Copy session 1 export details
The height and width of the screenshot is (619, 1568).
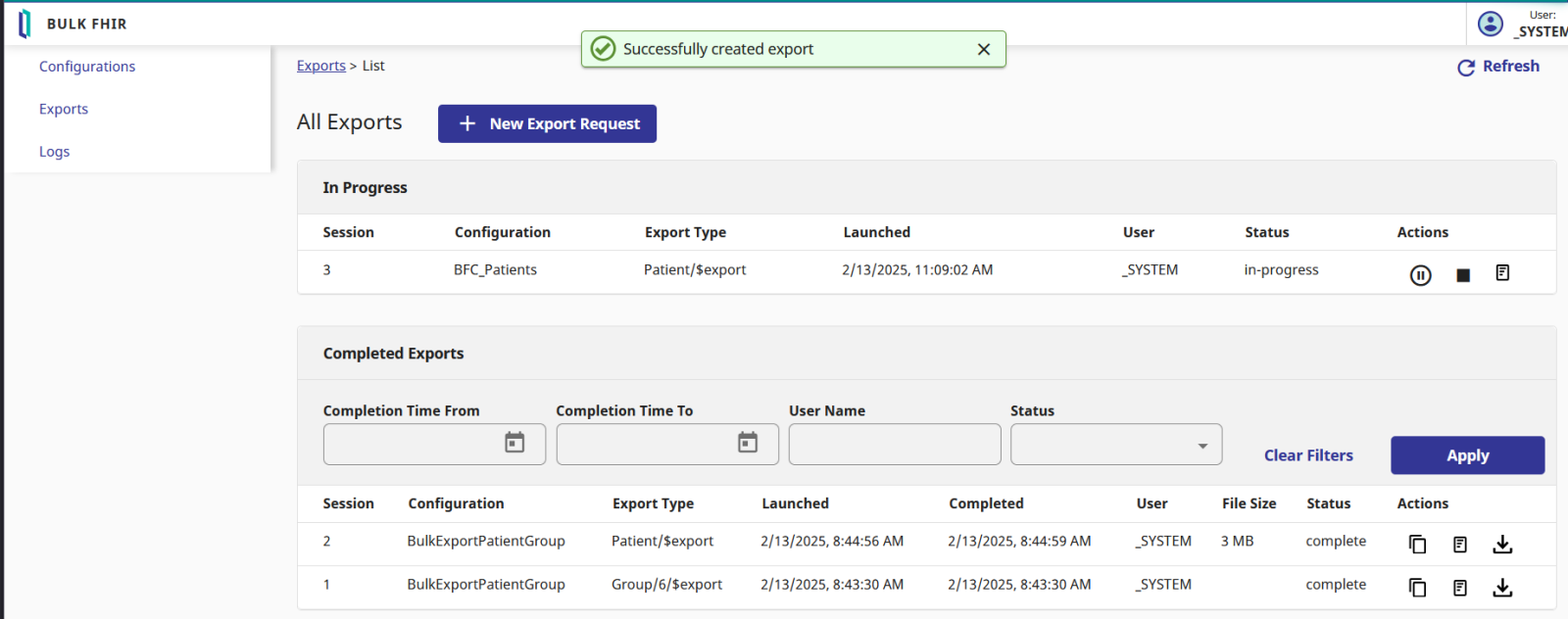point(1417,588)
